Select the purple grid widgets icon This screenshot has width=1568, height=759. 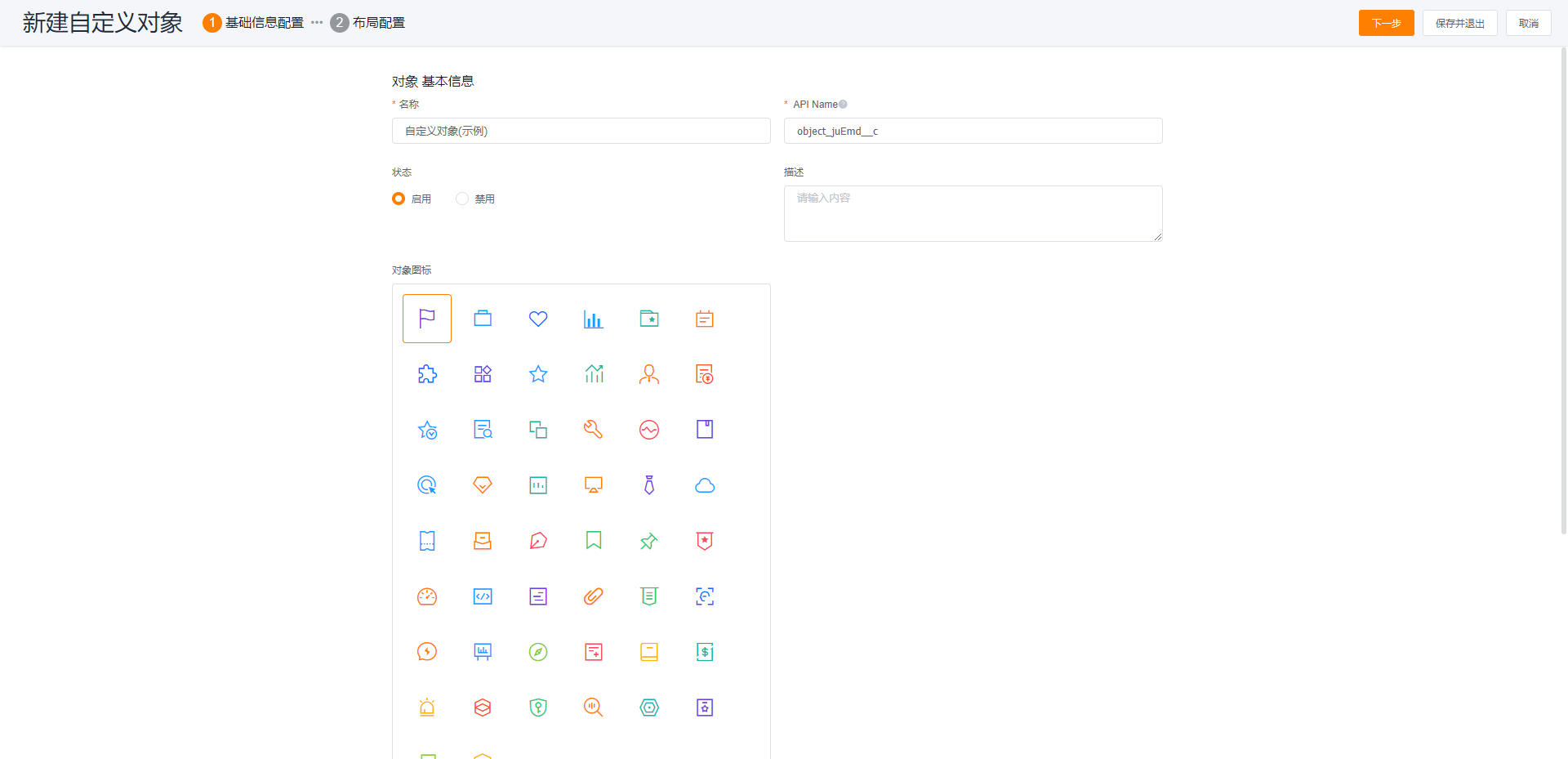483,374
